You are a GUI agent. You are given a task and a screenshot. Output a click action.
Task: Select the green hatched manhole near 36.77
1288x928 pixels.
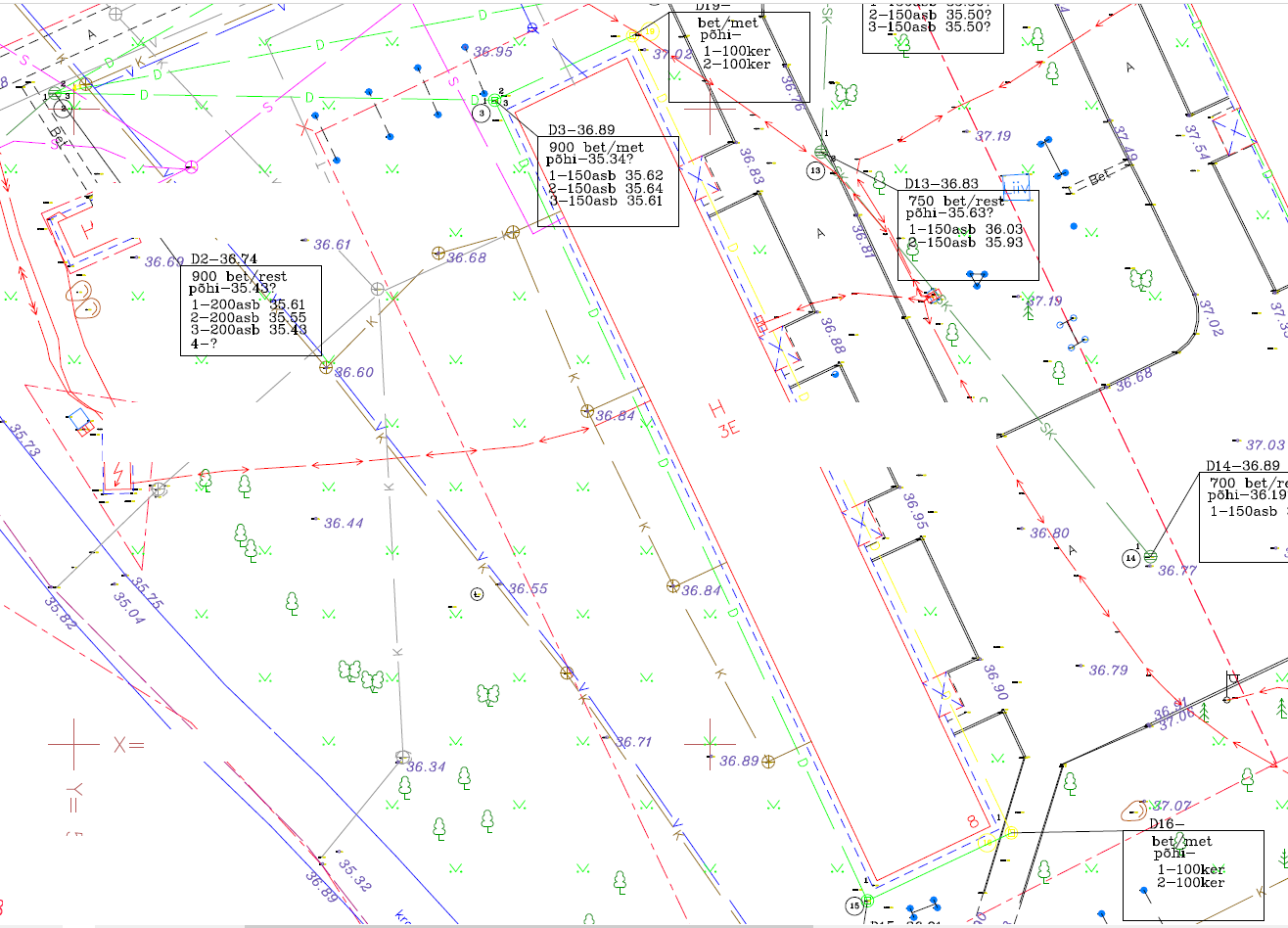pos(1151,555)
